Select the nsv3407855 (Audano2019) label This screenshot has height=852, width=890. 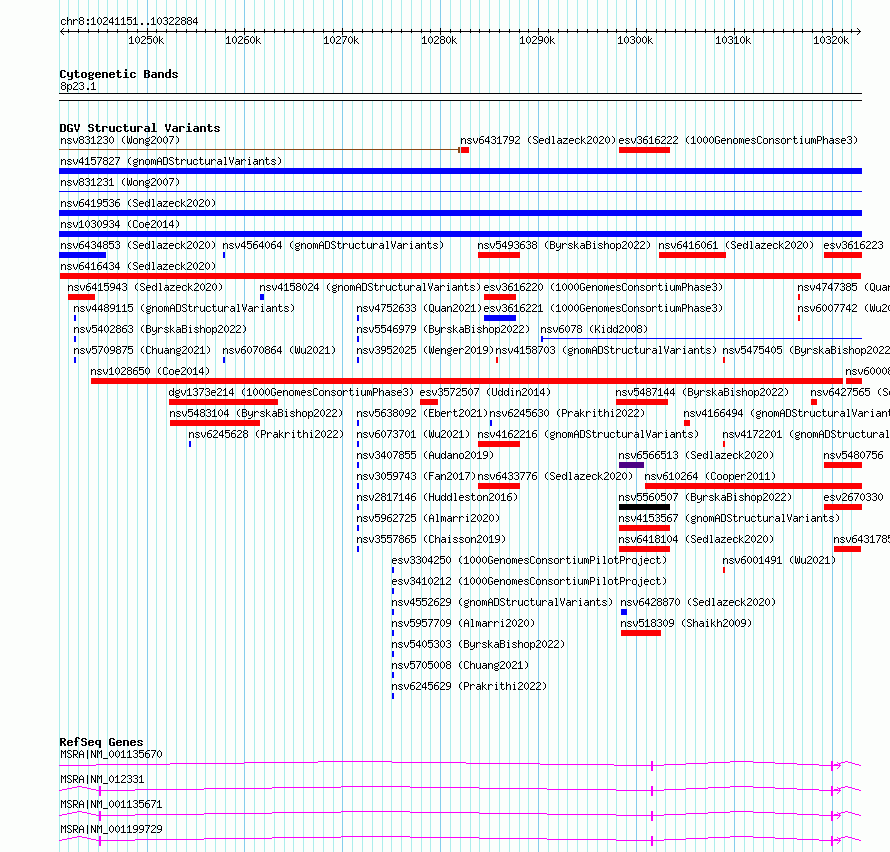pyautogui.click(x=425, y=455)
